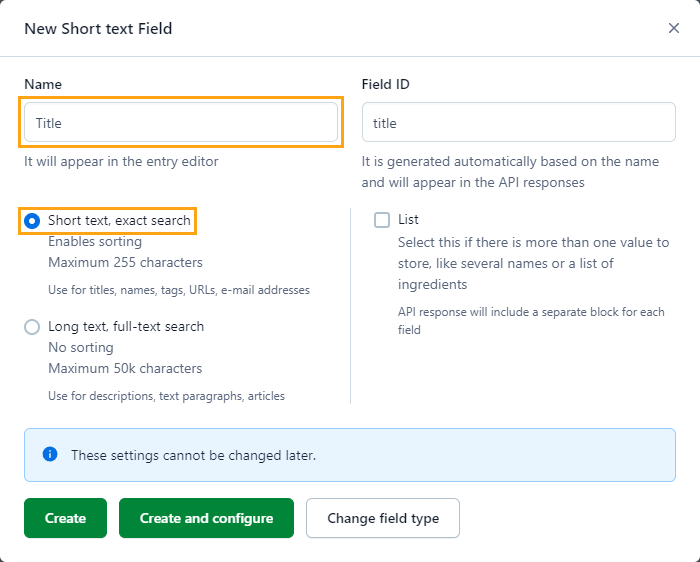Click into the Field ID text box
This screenshot has height=562, width=700.
pos(518,122)
